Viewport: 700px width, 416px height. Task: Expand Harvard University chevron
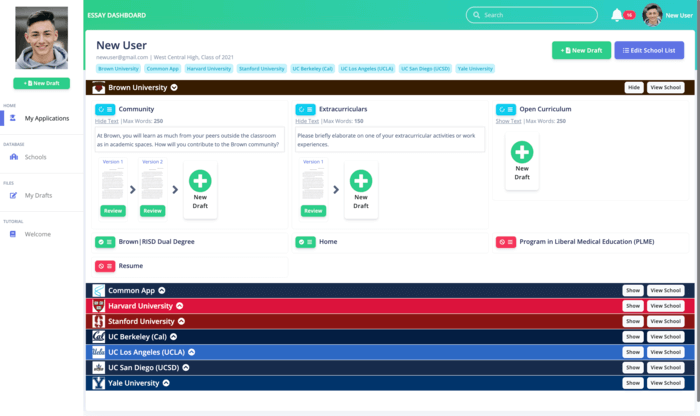click(179, 306)
